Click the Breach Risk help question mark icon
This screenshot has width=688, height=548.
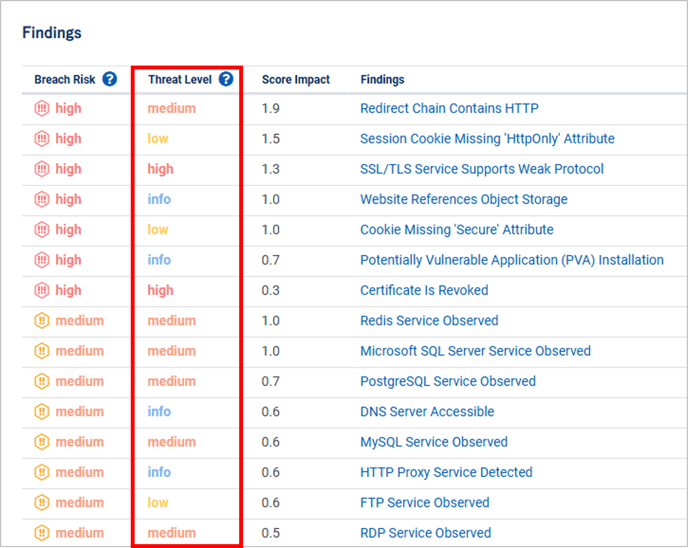pos(110,79)
